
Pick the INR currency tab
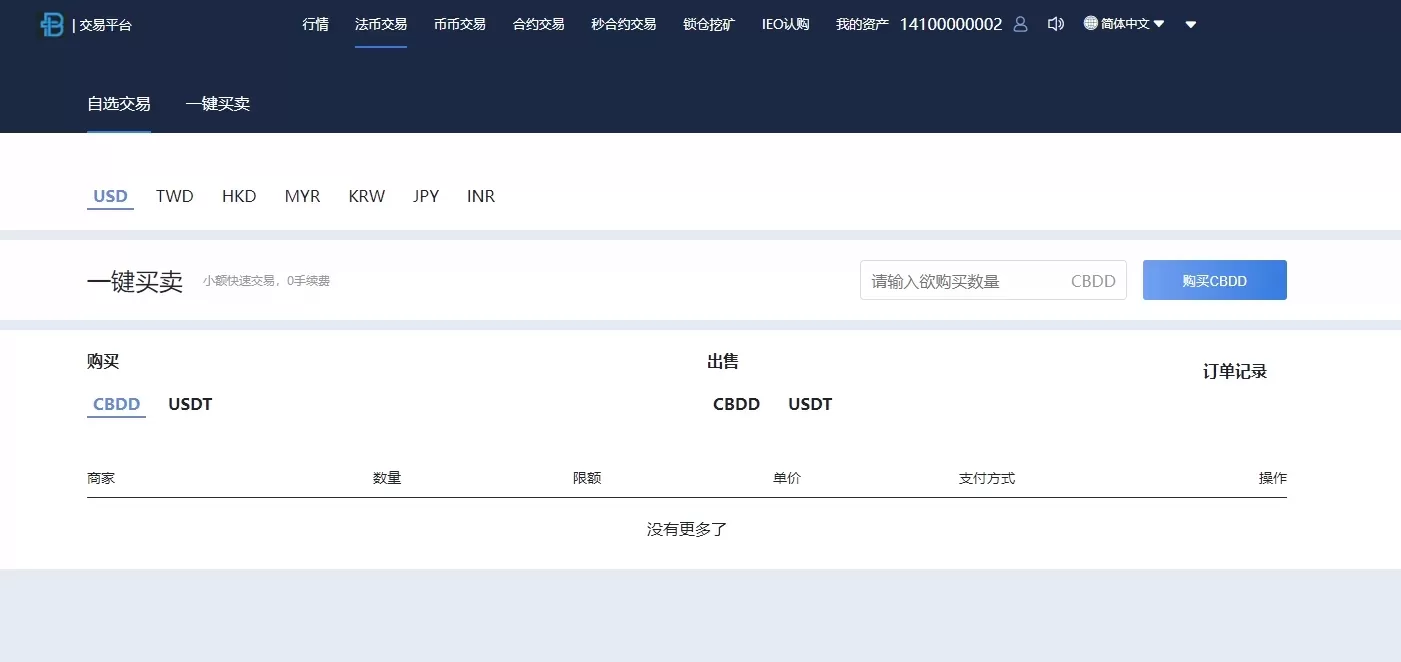click(480, 196)
